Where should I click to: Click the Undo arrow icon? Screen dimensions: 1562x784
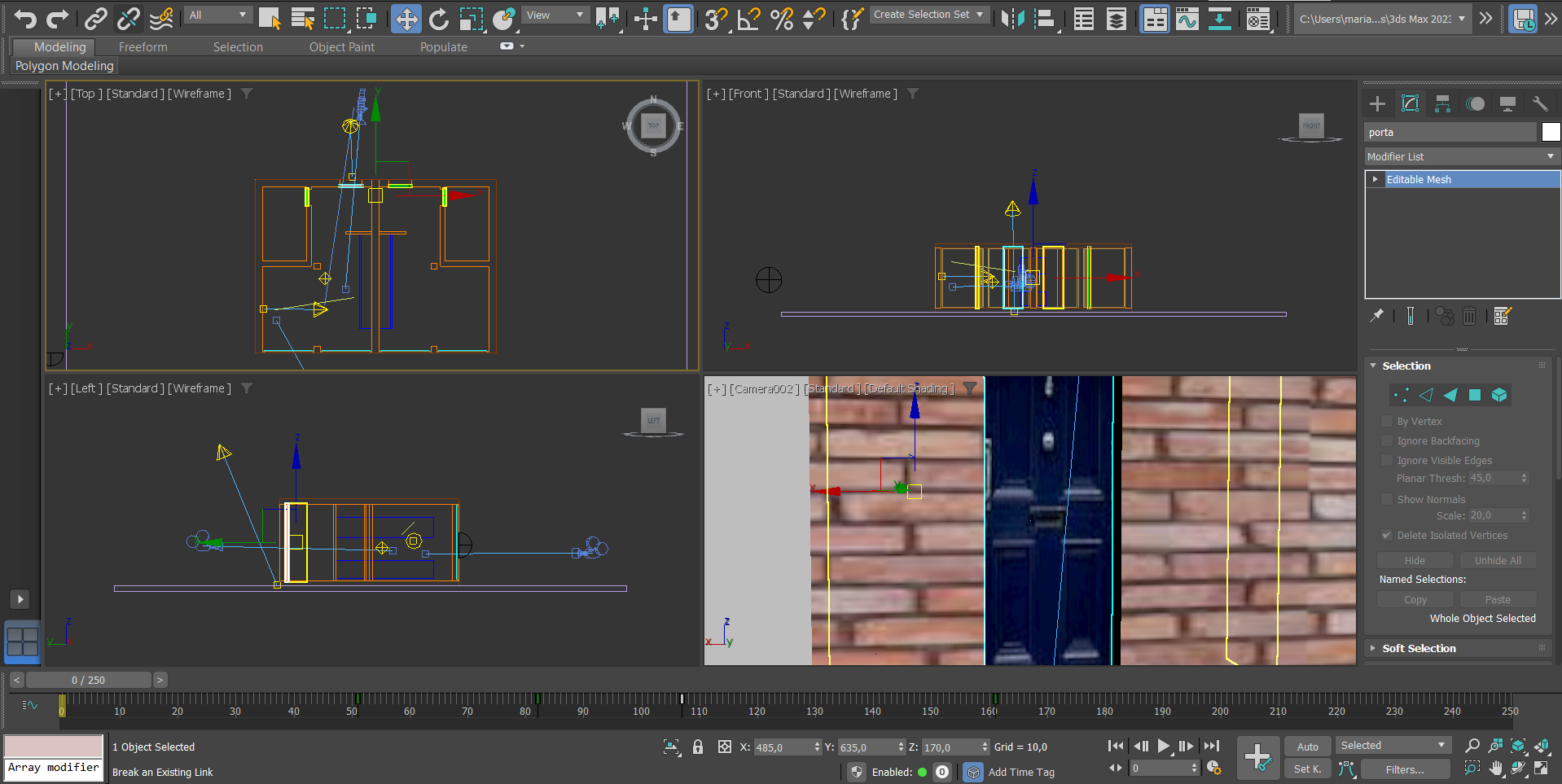pyautogui.click(x=24, y=19)
